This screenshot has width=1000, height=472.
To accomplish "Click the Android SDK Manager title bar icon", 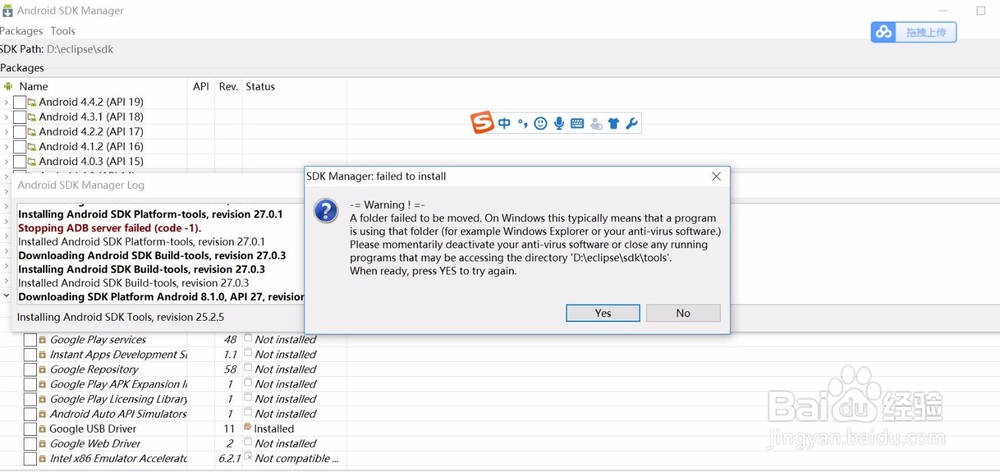I will tap(7, 10).
